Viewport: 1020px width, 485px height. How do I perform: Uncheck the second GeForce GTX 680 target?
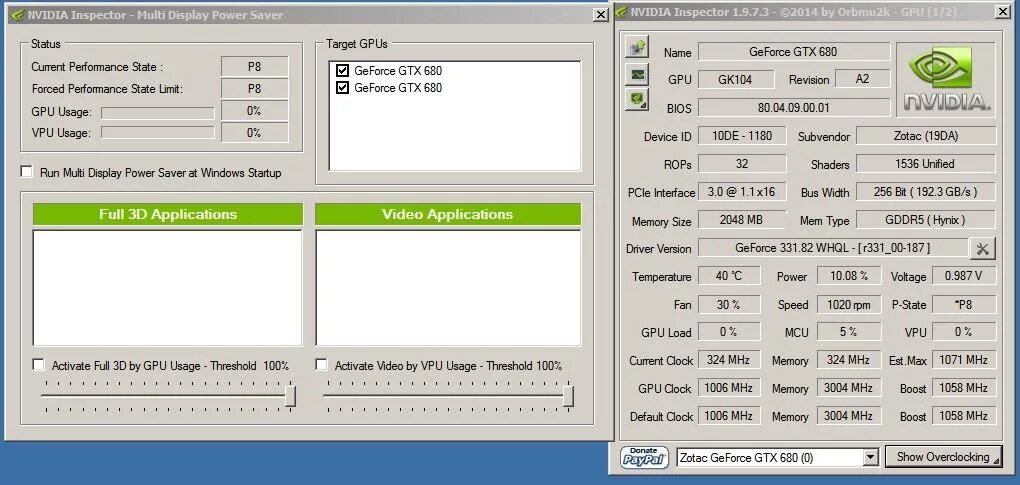343,87
